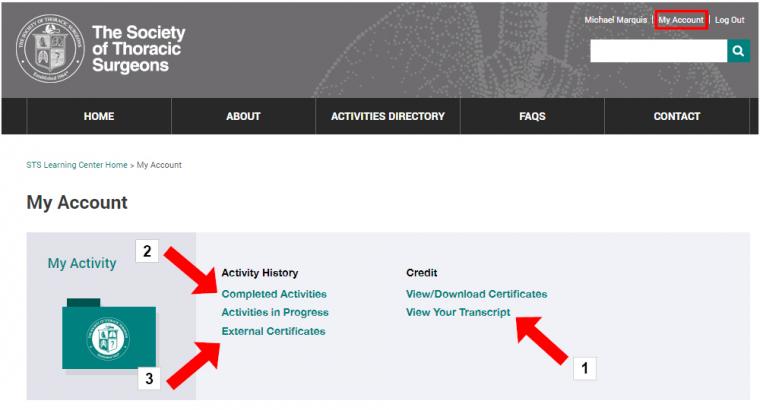Click inside the search text field

point(659,51)
